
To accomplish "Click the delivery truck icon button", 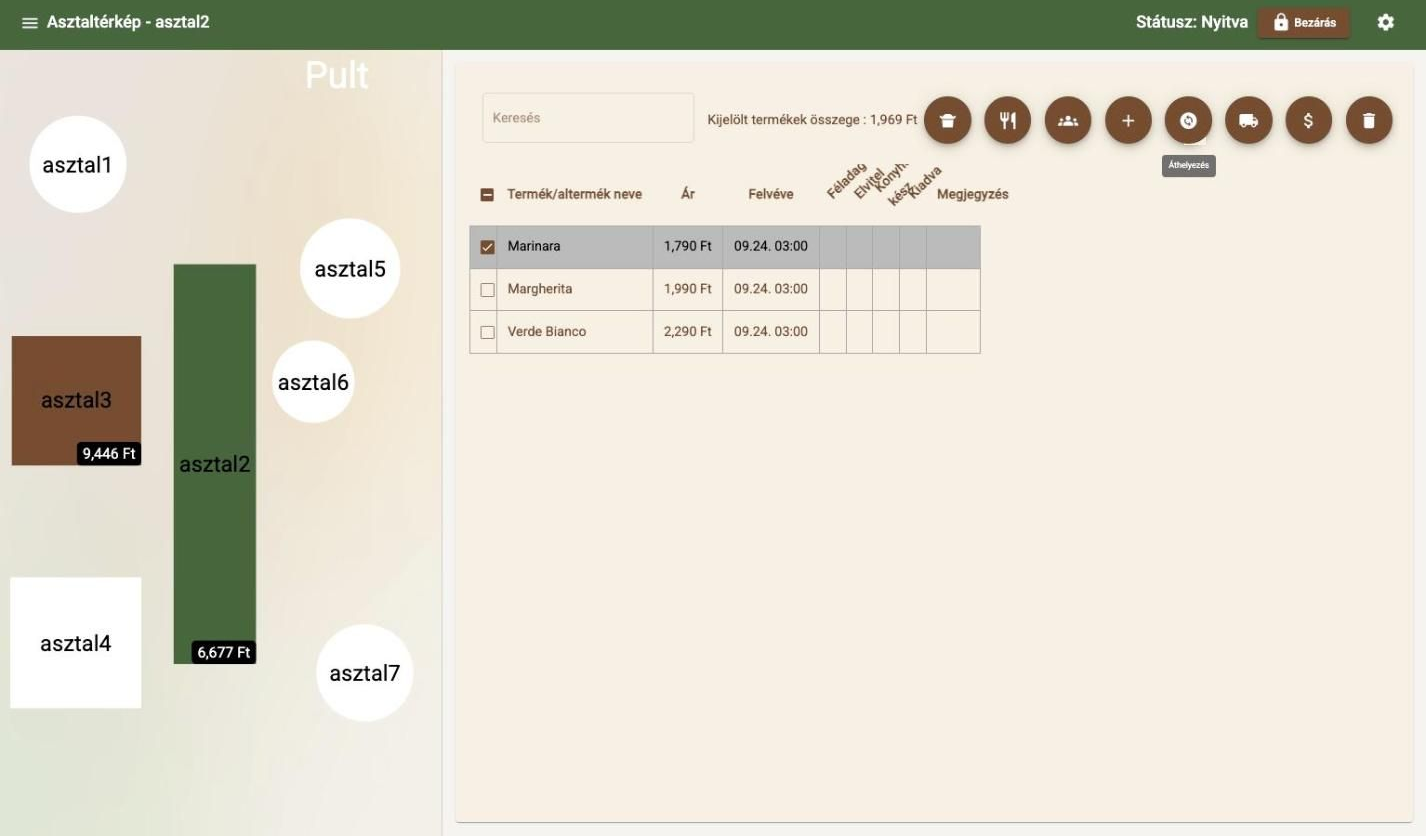I will tap(1248, 121).
